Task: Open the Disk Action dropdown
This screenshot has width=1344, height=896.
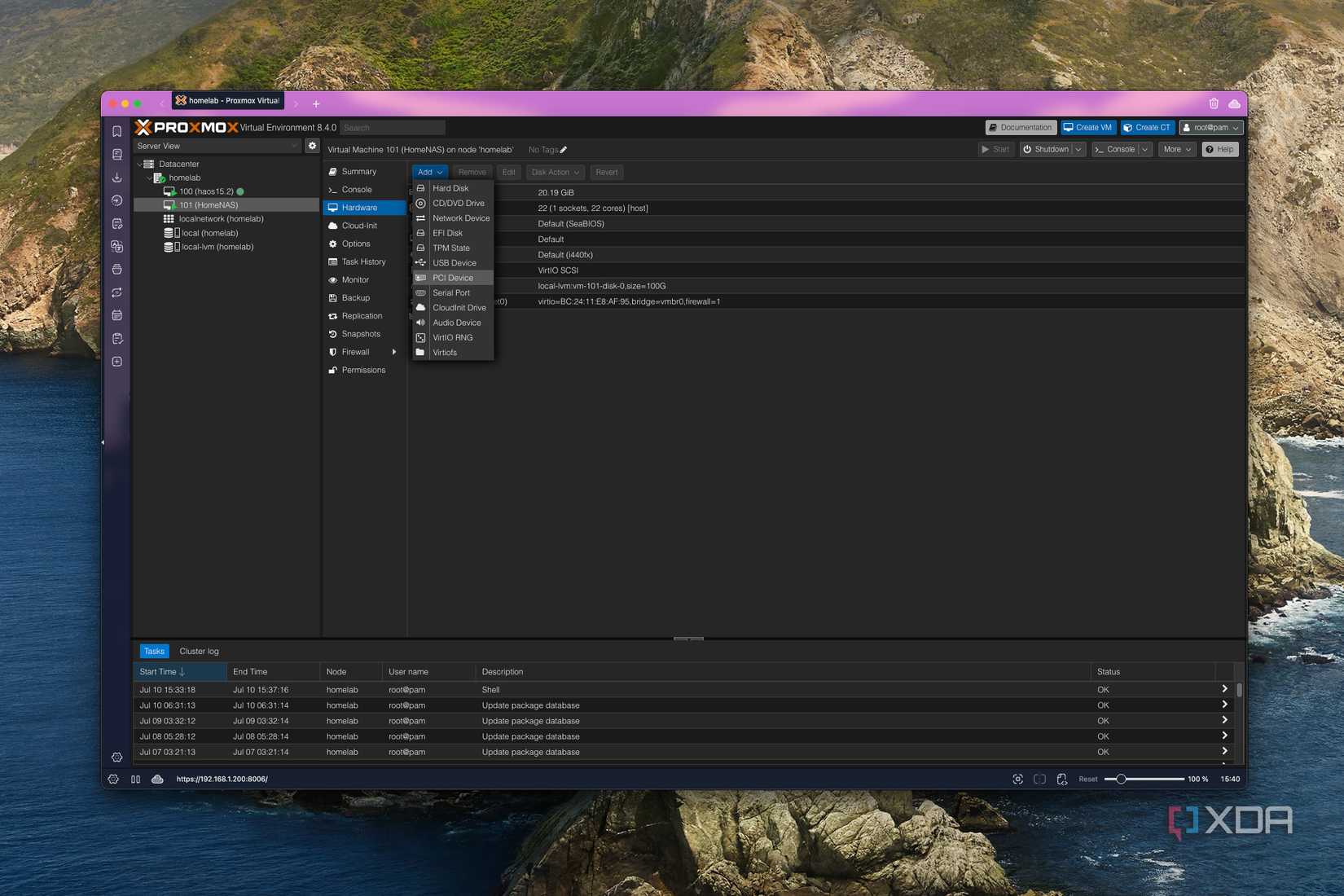Action: (555, 172)
